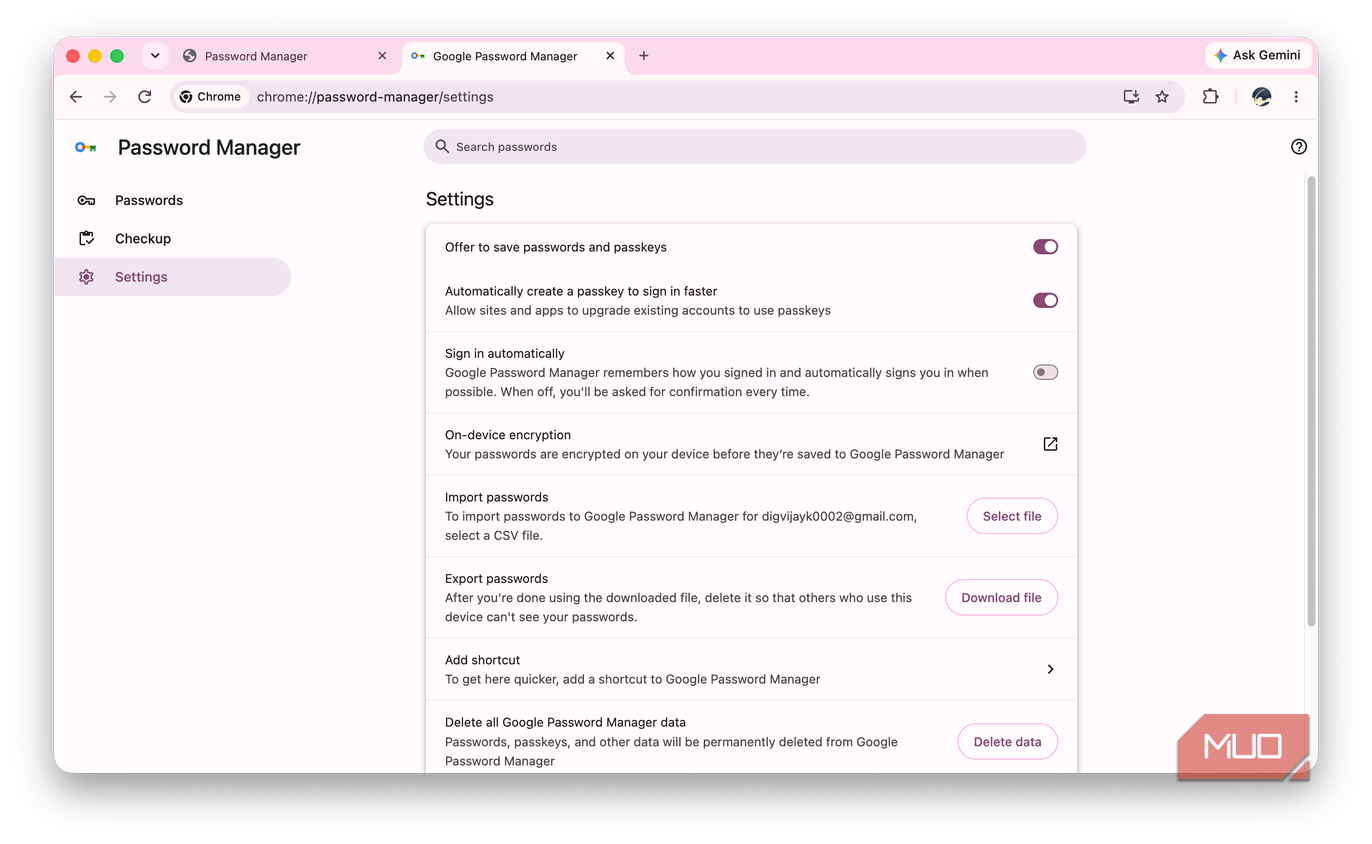
Task: Click the Checkup clipboard icon in sidebar
Action: tap(86, 238)
